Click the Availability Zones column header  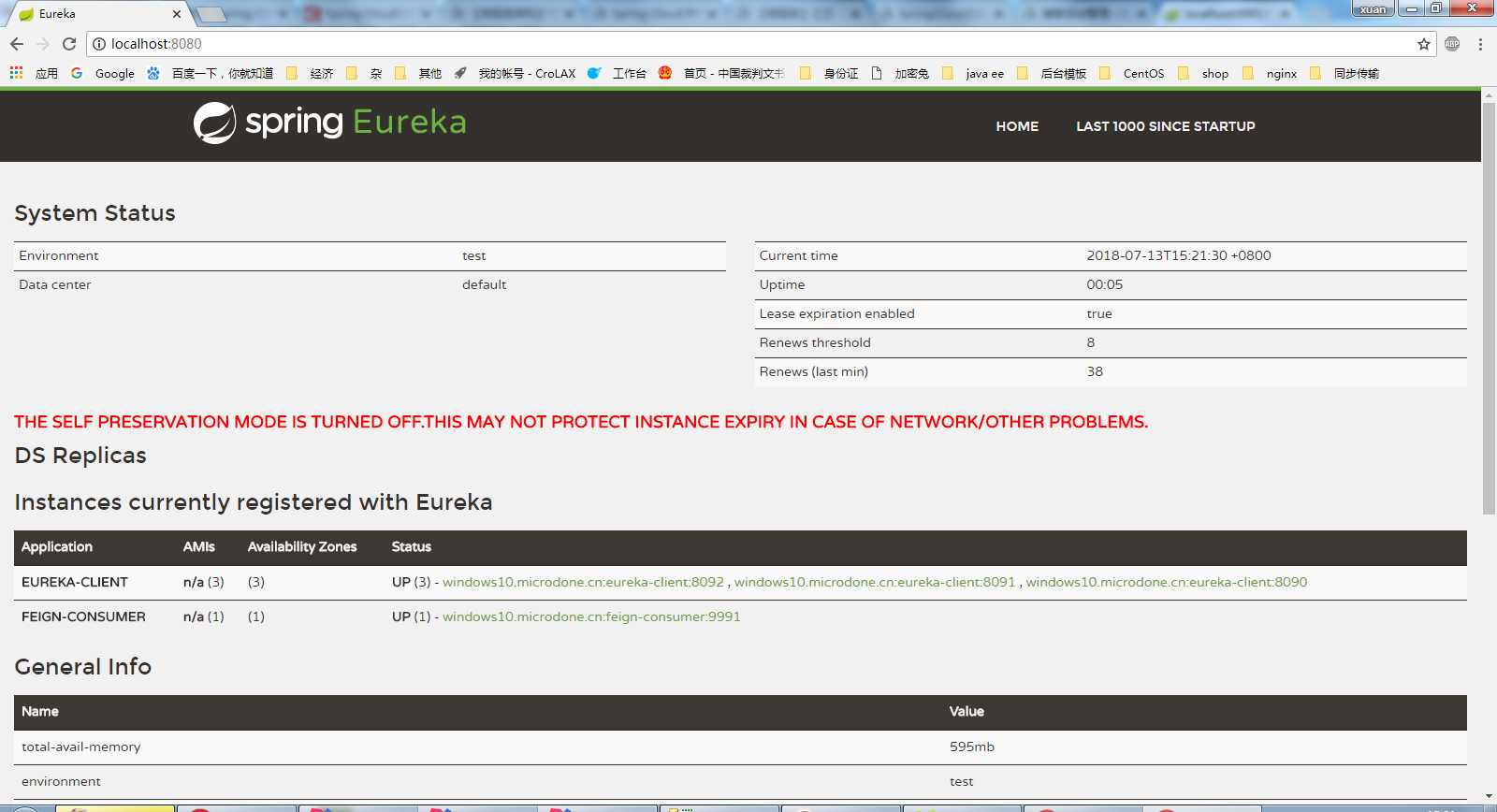(x=302, y=547)
